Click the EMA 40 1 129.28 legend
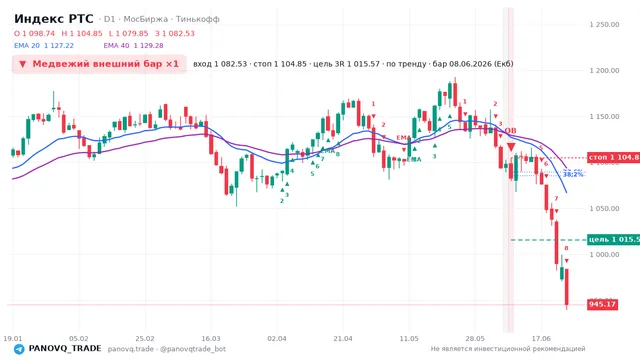 [x=133, y=46]
